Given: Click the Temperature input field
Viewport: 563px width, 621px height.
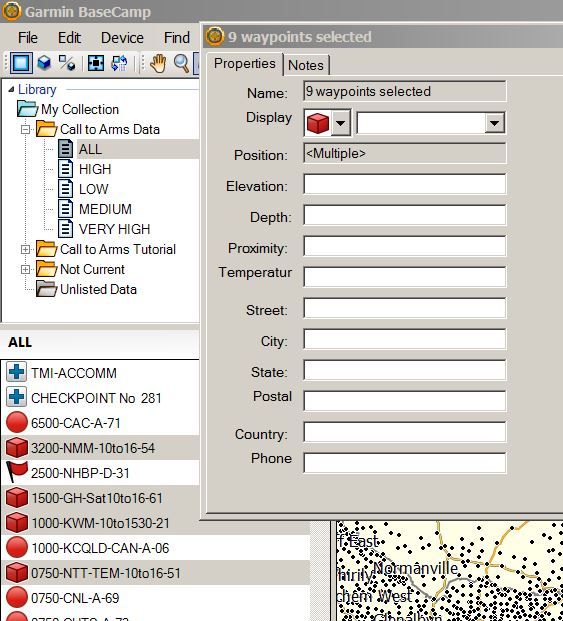Looking at the screenshot, I should pyautogui.click(x=405, y=276).
